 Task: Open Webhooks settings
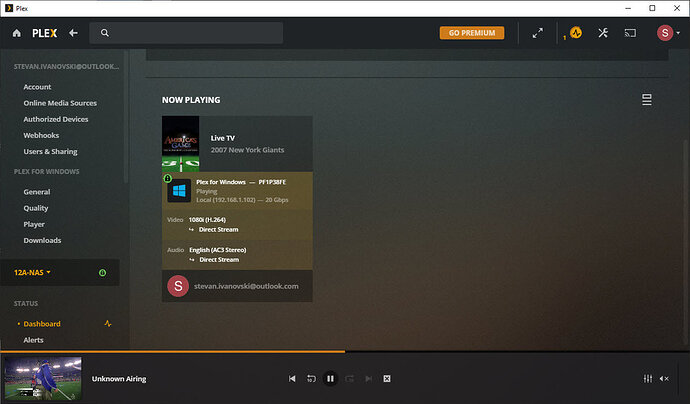click(x=41, y=136)
